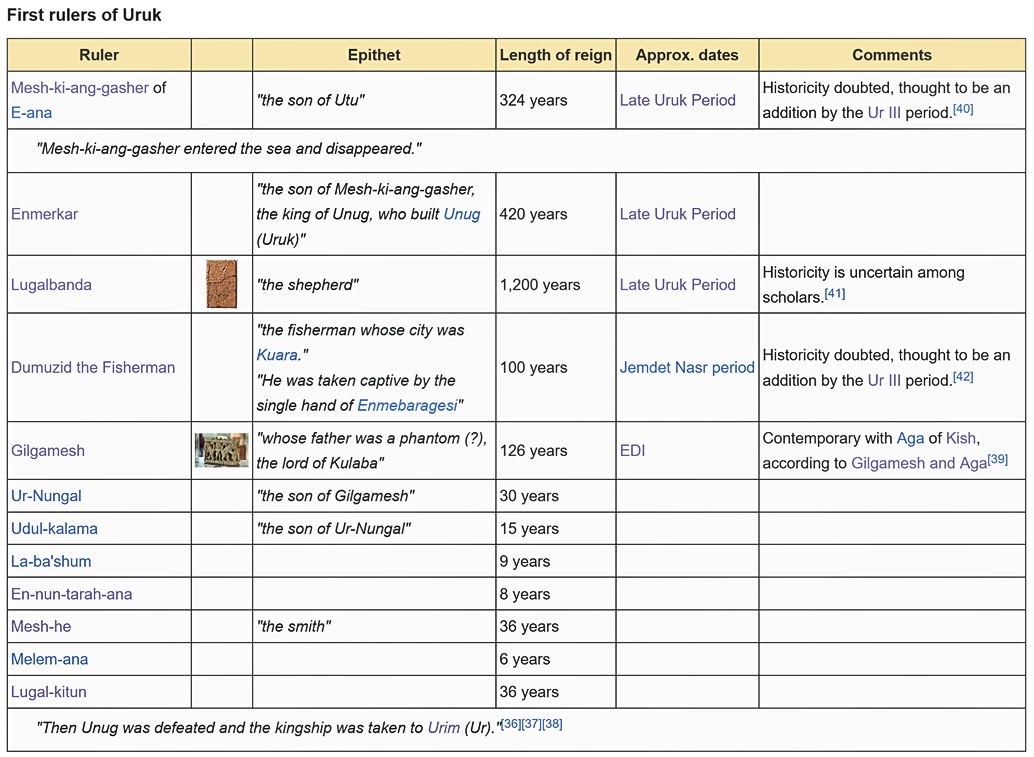This screenshot has width=1034, height=757.
Task: Open the Udul-kalama link
Action: coord(54,529)
